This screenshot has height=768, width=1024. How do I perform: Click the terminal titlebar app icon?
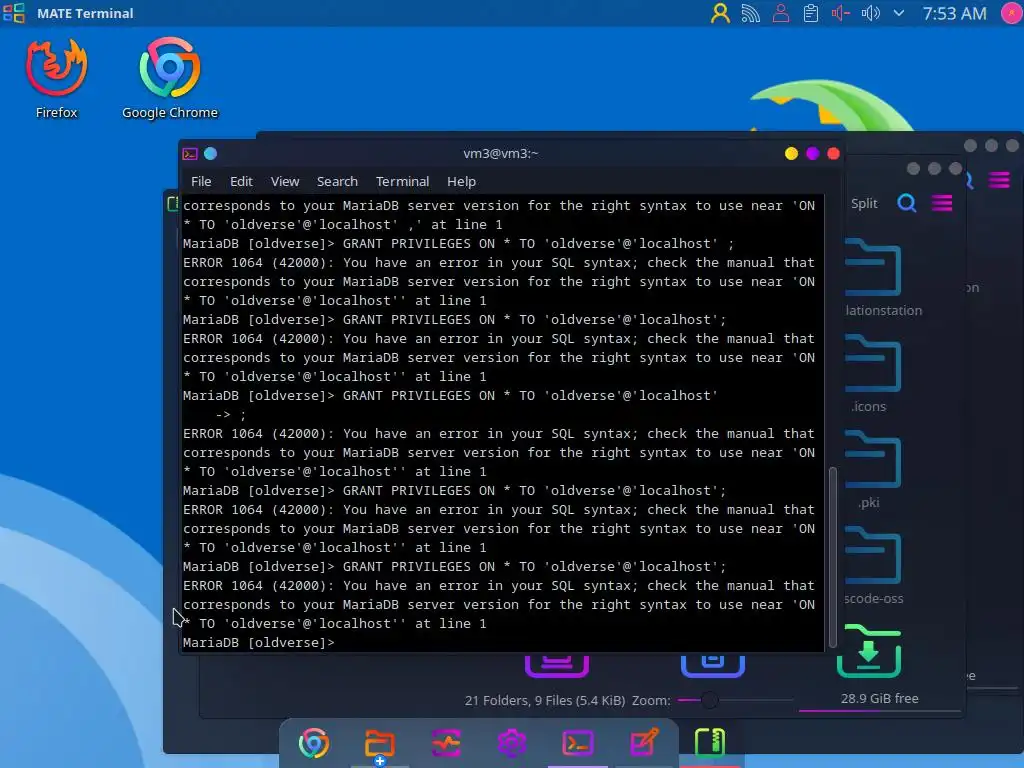point(190,153)
